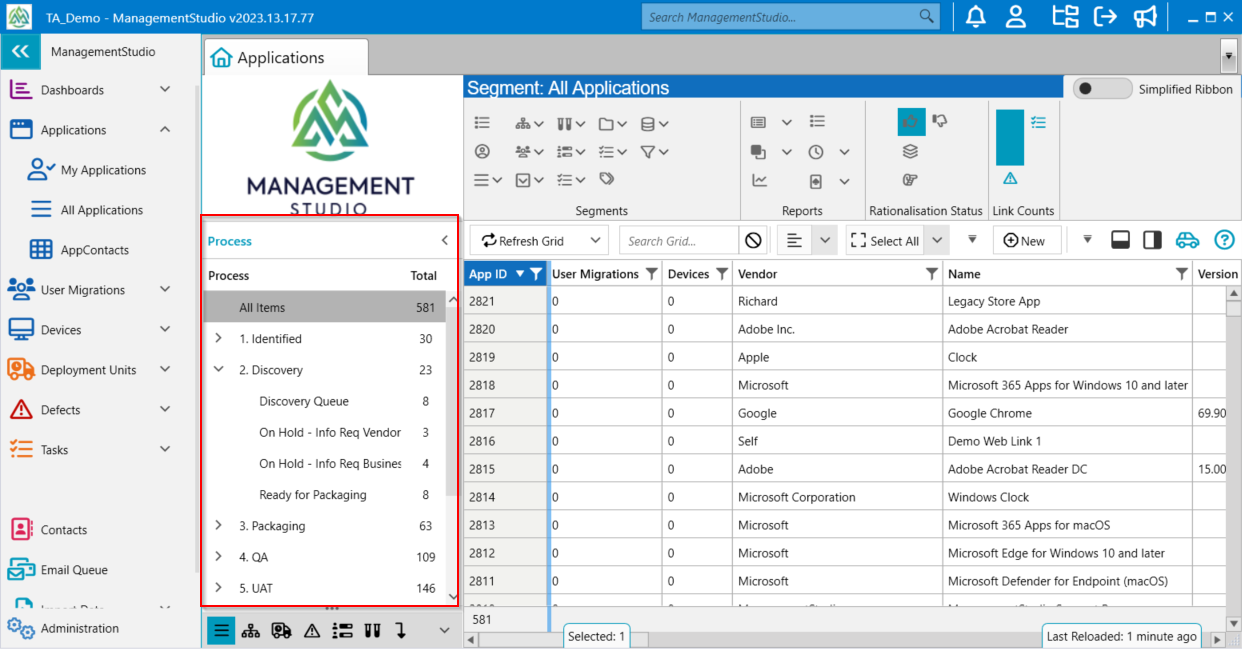Screen dimensions: 1242x649
Task: Expand the Deployment Units sidebar section
Action: point(165,369)
